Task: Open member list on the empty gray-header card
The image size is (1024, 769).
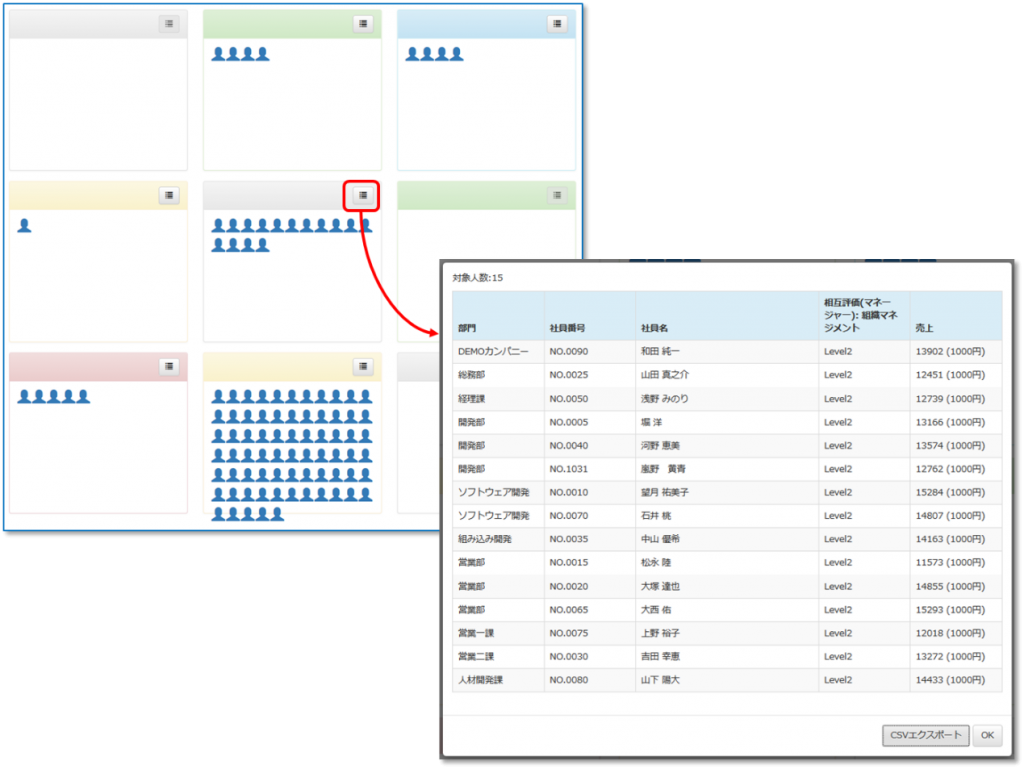Action: click(169, 24)
